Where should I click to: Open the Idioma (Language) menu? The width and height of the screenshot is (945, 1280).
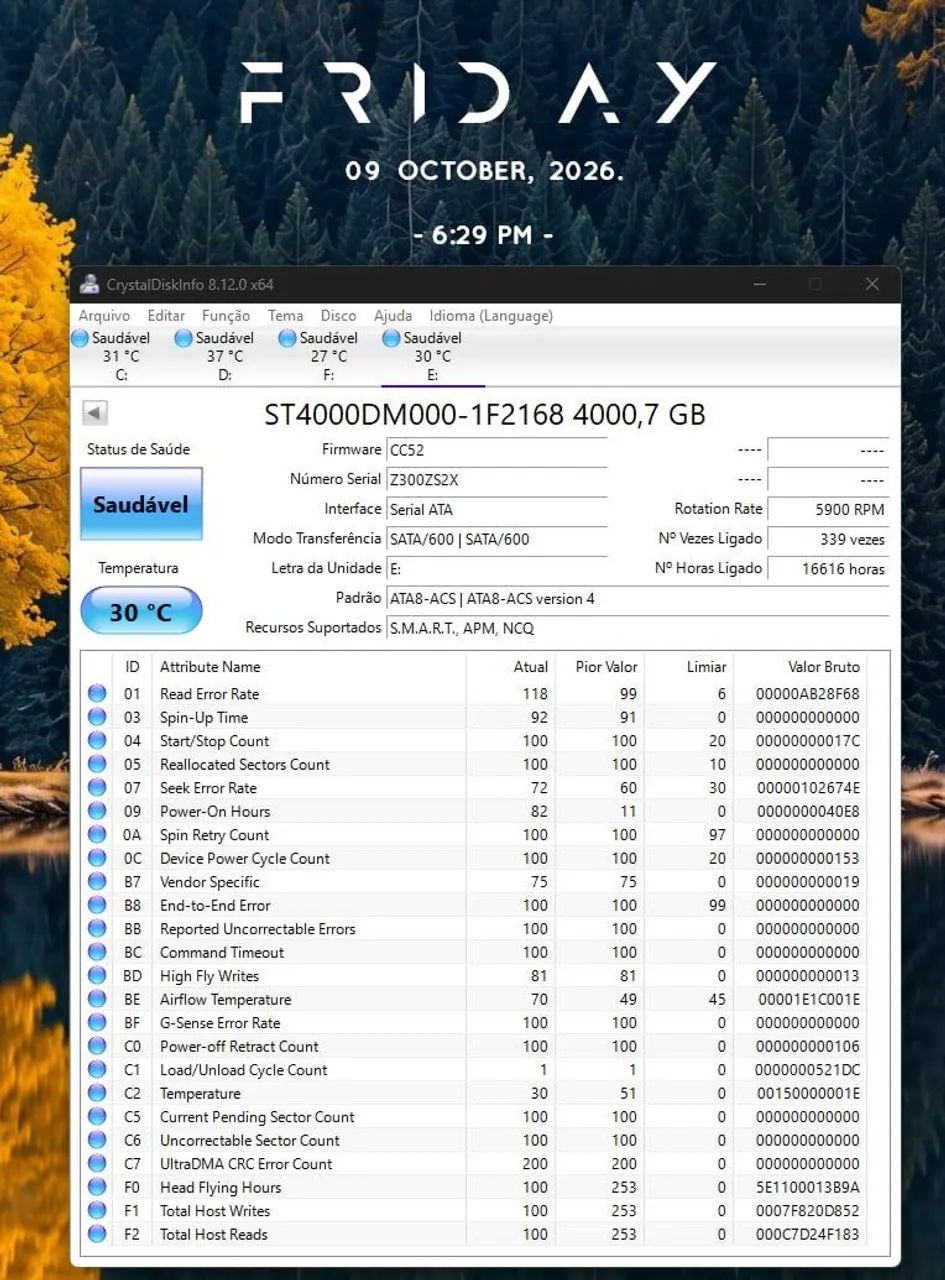pyautogui.click(x=491, y=315)
